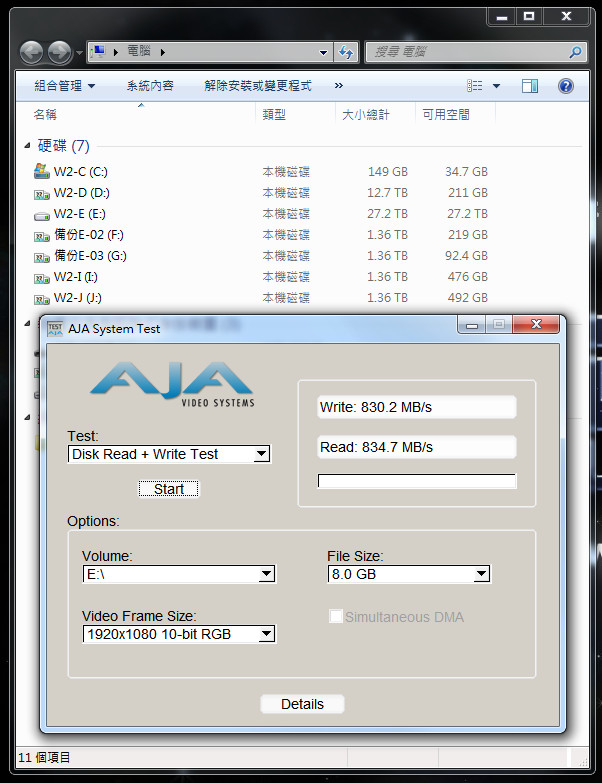Image resolution: width=602 pixels, height=783 pixels.
Task: Expand address bar history dropdown arrow
Action: coord(323,52)
